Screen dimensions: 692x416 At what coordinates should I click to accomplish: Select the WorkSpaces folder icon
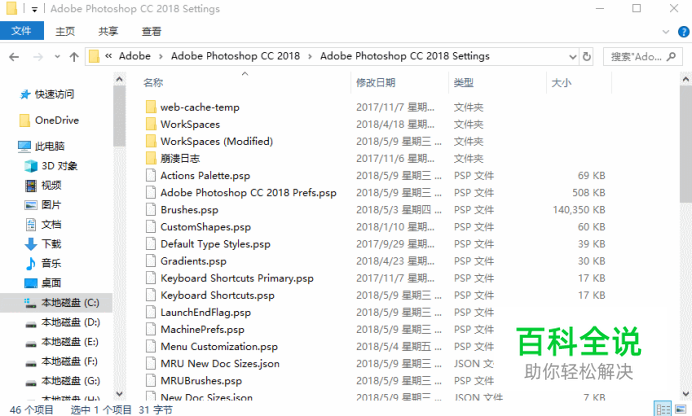point(151,124)
